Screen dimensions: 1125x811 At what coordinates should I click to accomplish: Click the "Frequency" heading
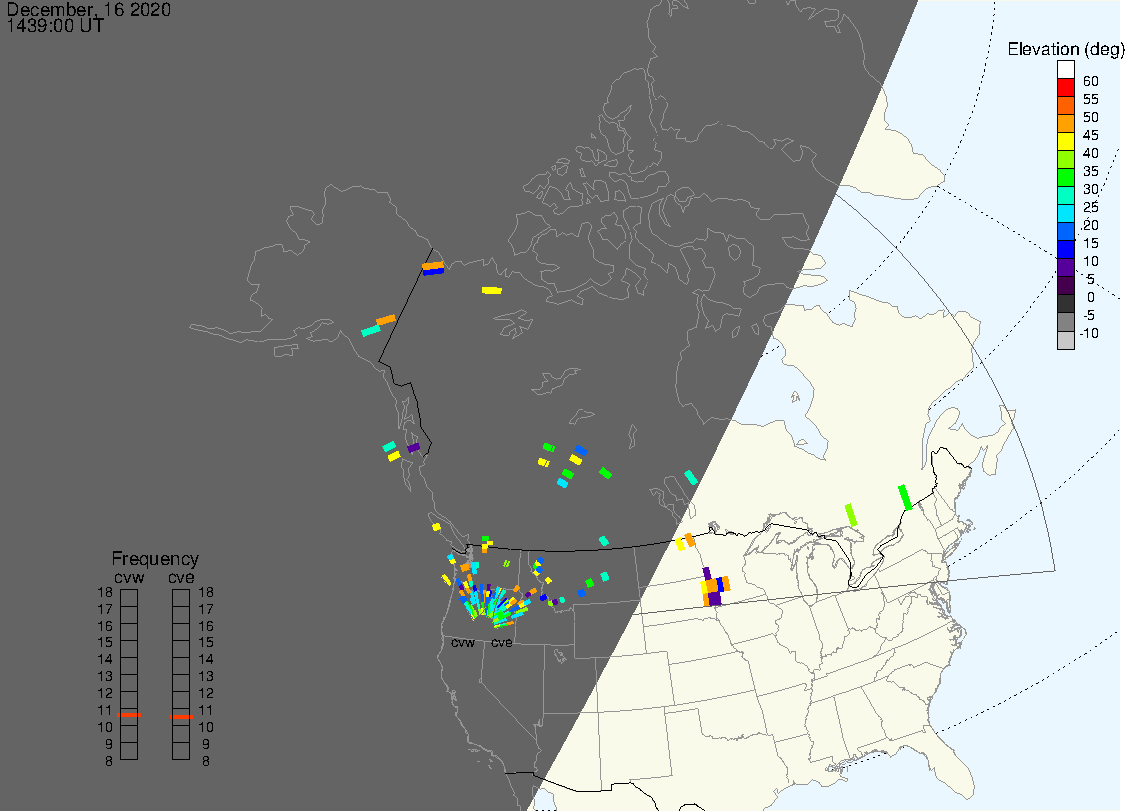coord(155,558)
